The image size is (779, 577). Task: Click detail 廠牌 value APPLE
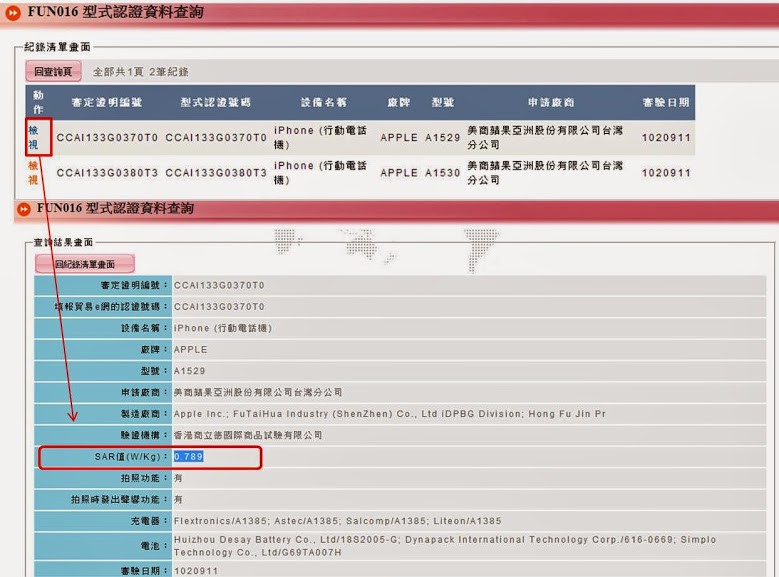tap(190, 350)
